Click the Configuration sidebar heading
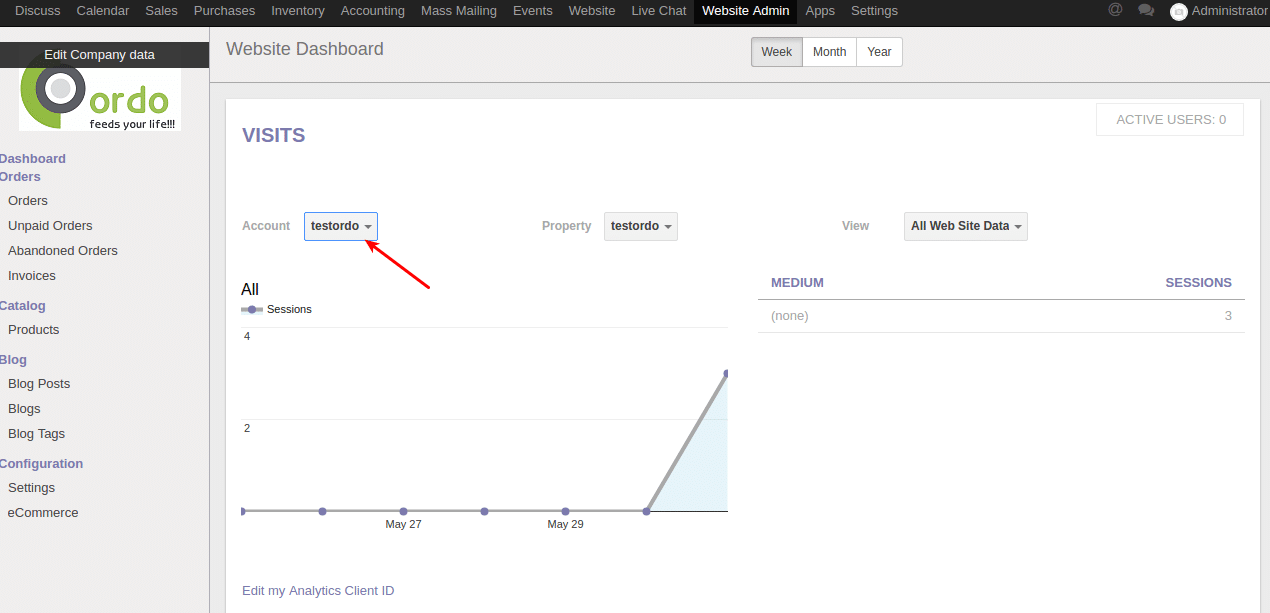 (41, 464)
